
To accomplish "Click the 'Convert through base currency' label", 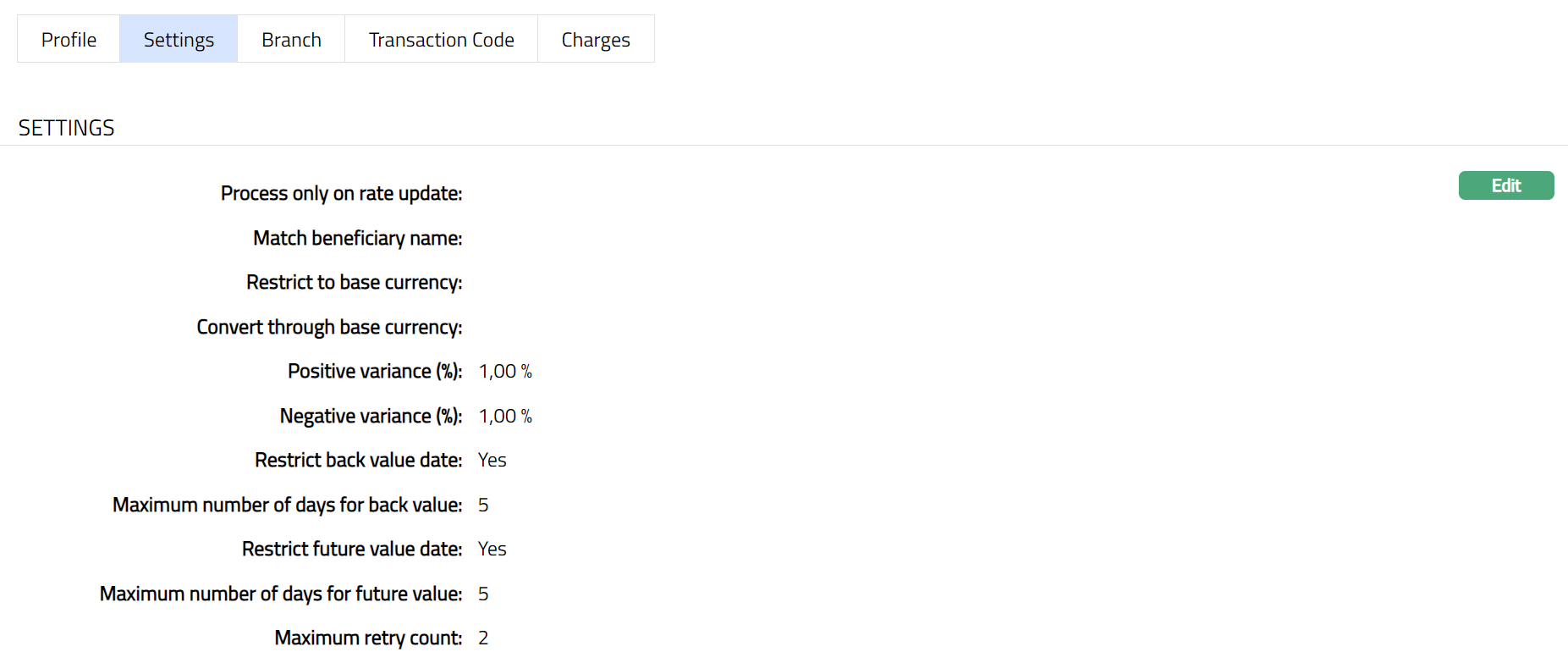I will tap(329, 328).
